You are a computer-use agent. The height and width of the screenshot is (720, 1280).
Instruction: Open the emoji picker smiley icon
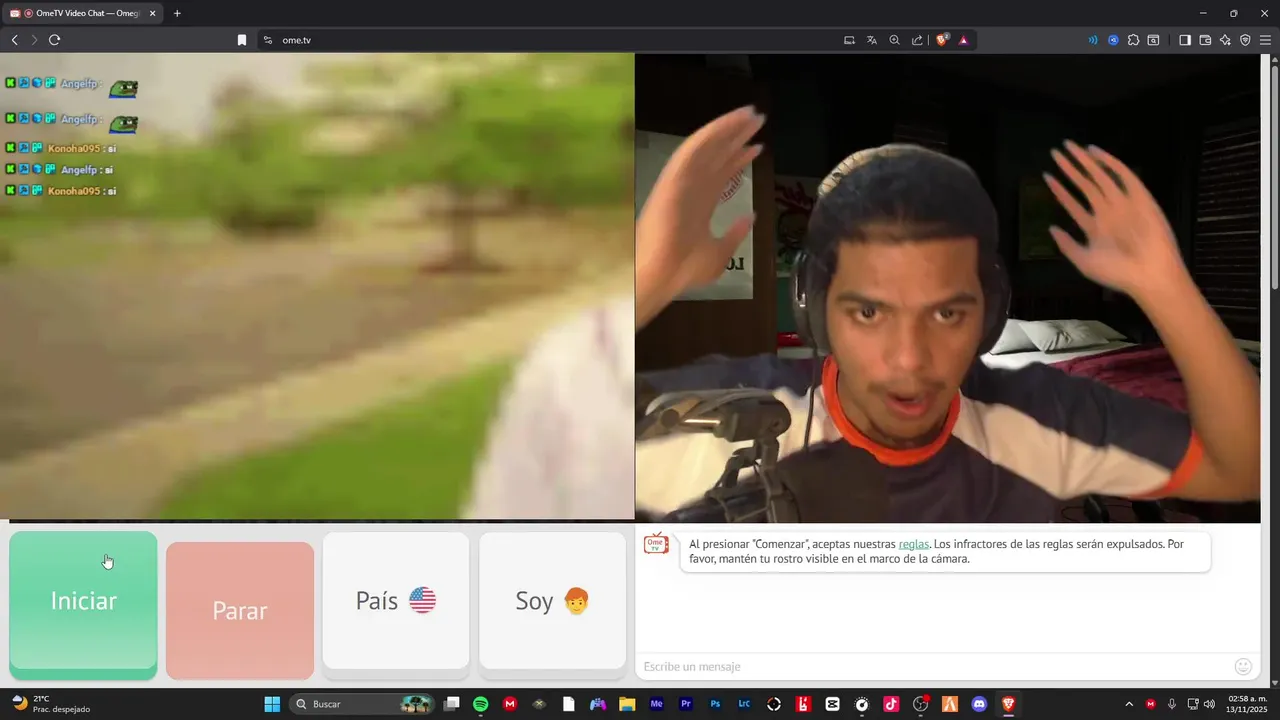click(1243, 666)
